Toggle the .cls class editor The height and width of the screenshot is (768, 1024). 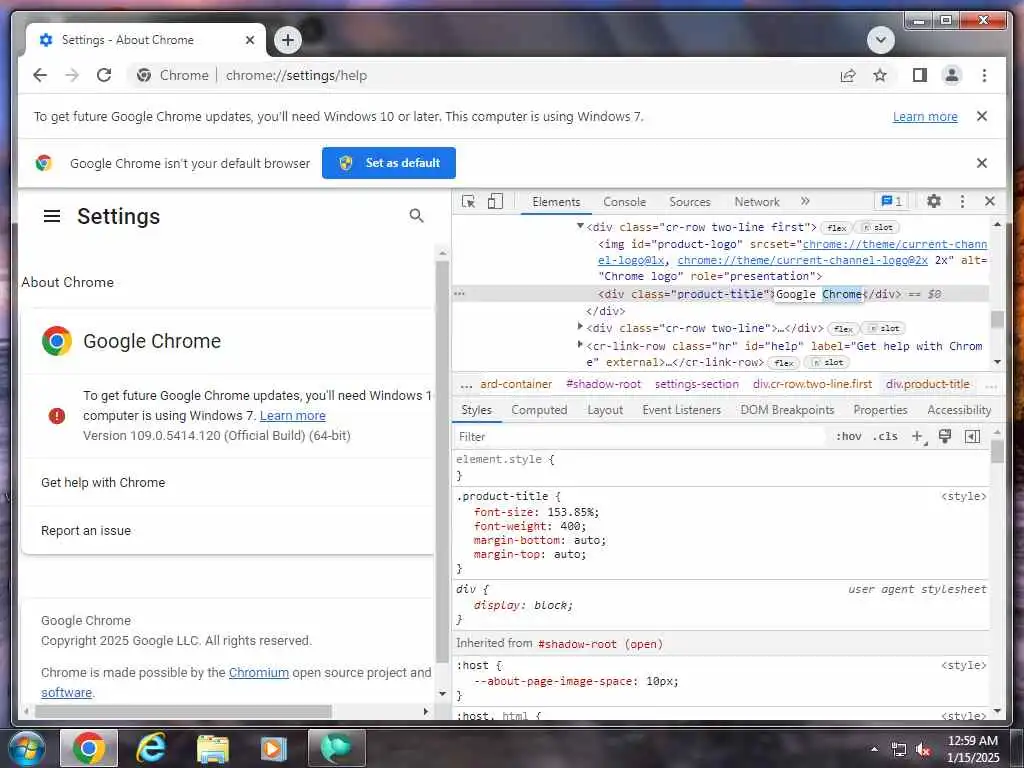pos(885,436)
